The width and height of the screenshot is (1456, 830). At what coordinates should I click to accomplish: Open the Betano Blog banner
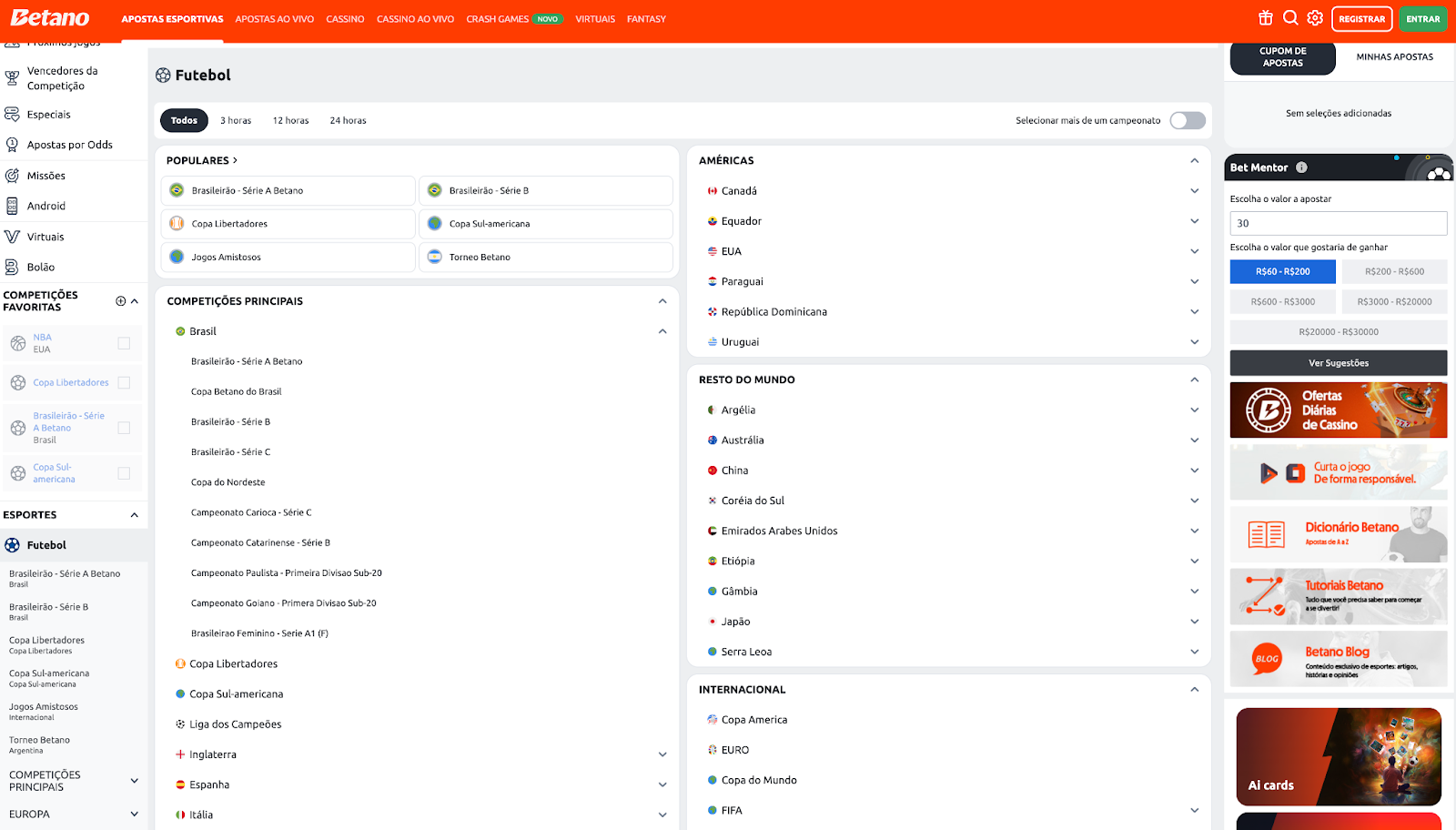1339,659
